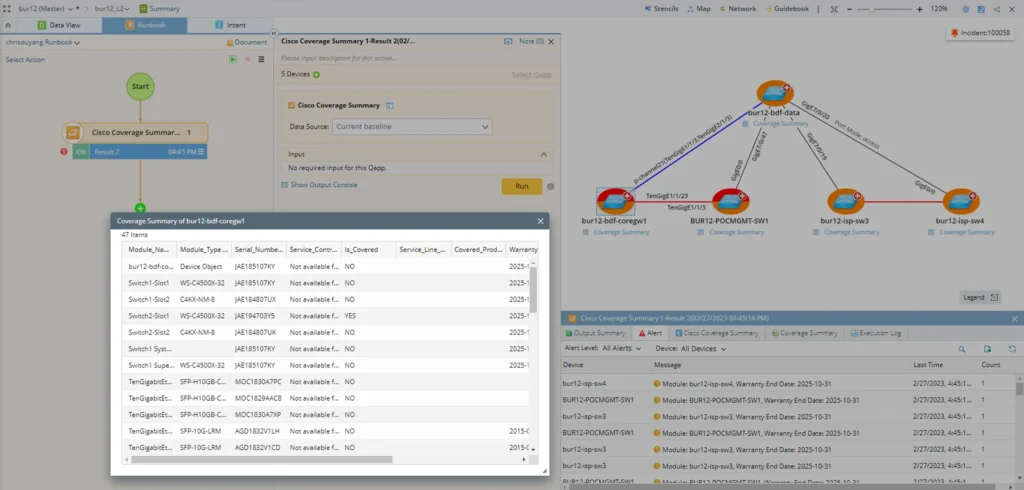Screen dimensions: 1024x490
Task: Open the Stencils tool
Action: coord(661,9)
